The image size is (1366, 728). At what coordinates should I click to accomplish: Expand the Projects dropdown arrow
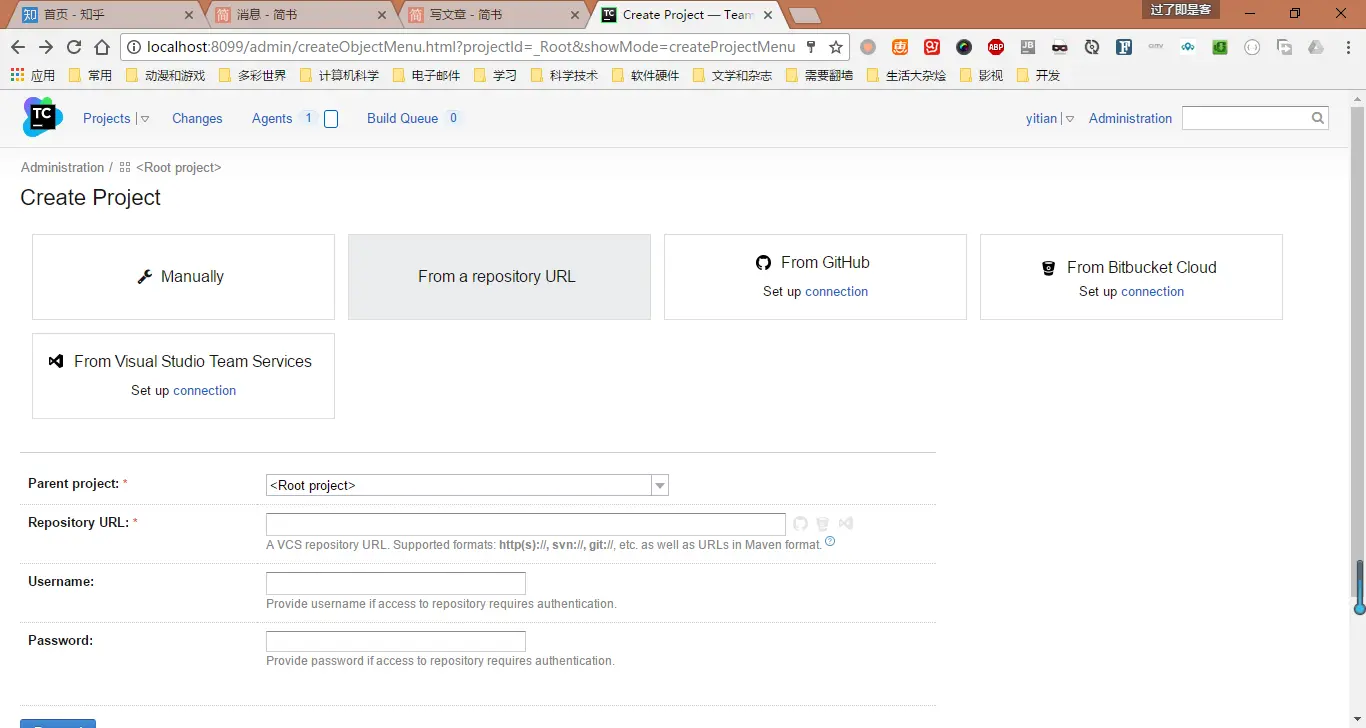point(145,119)
